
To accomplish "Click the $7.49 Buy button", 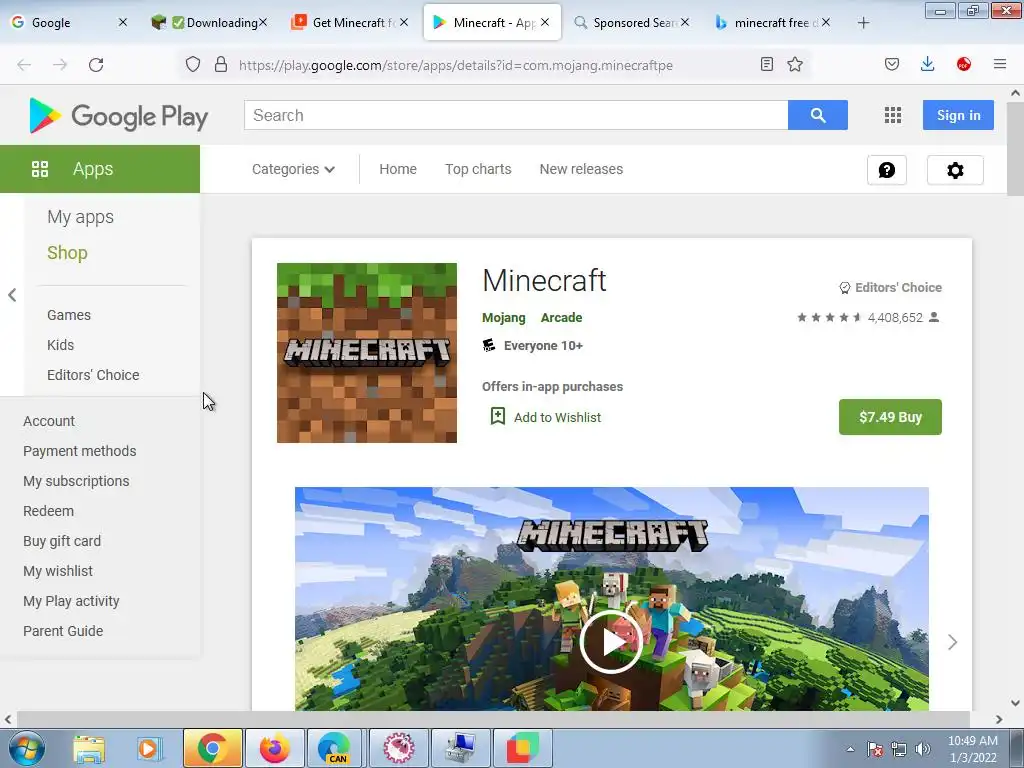I will click(x=890, y=417).
